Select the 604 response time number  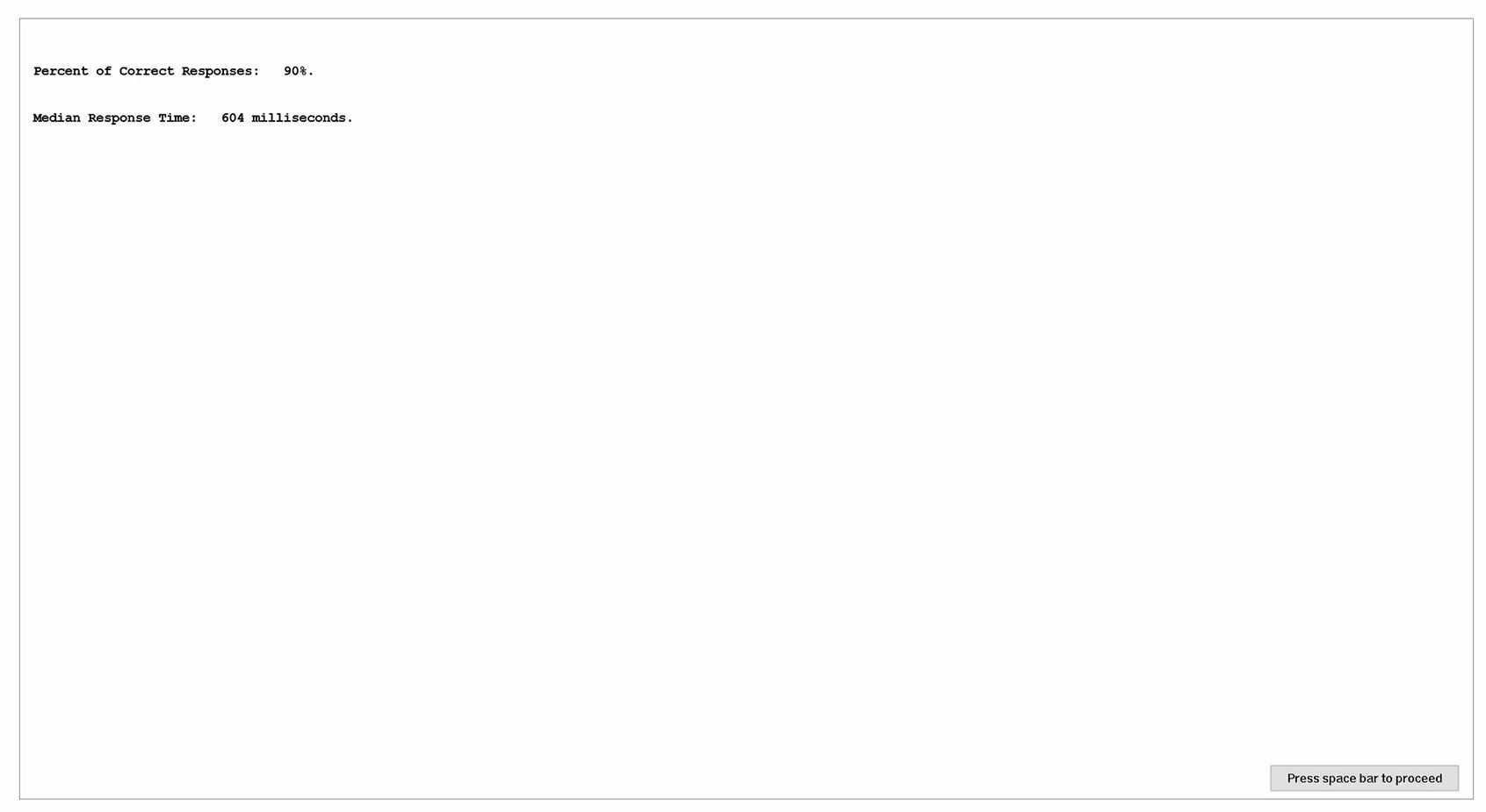(233, 118)
